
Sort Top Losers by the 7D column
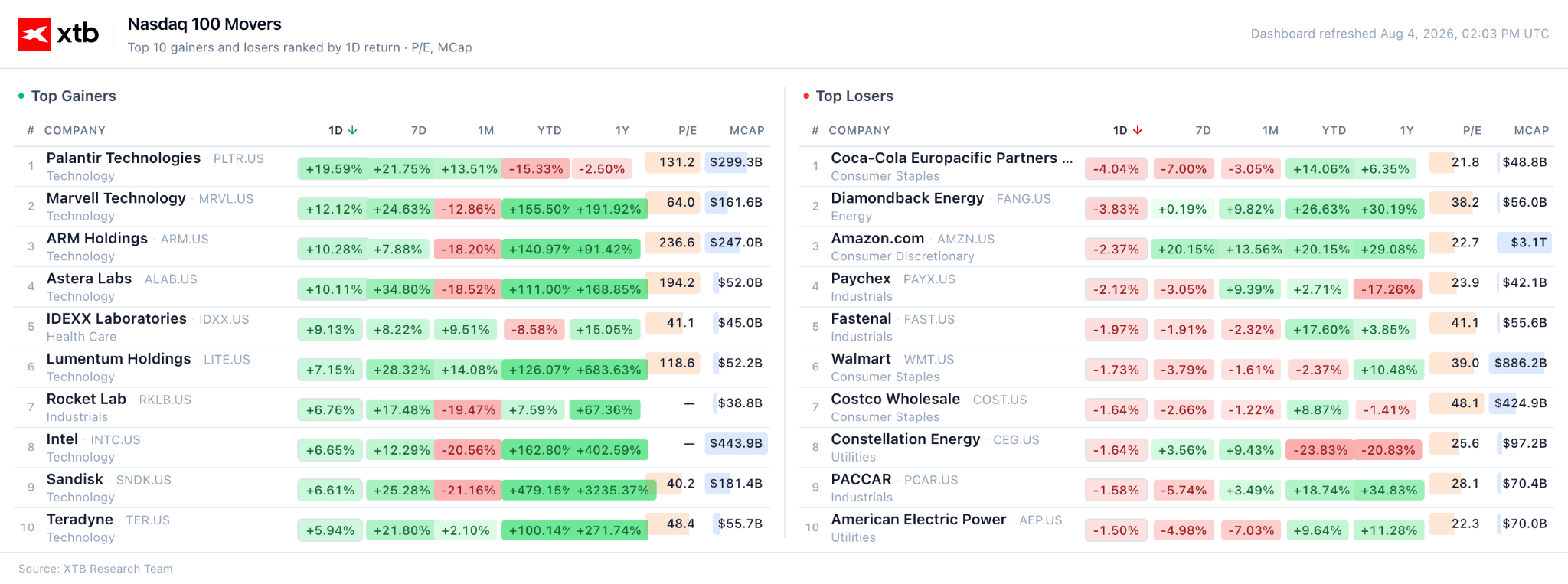coord(1203,130)
